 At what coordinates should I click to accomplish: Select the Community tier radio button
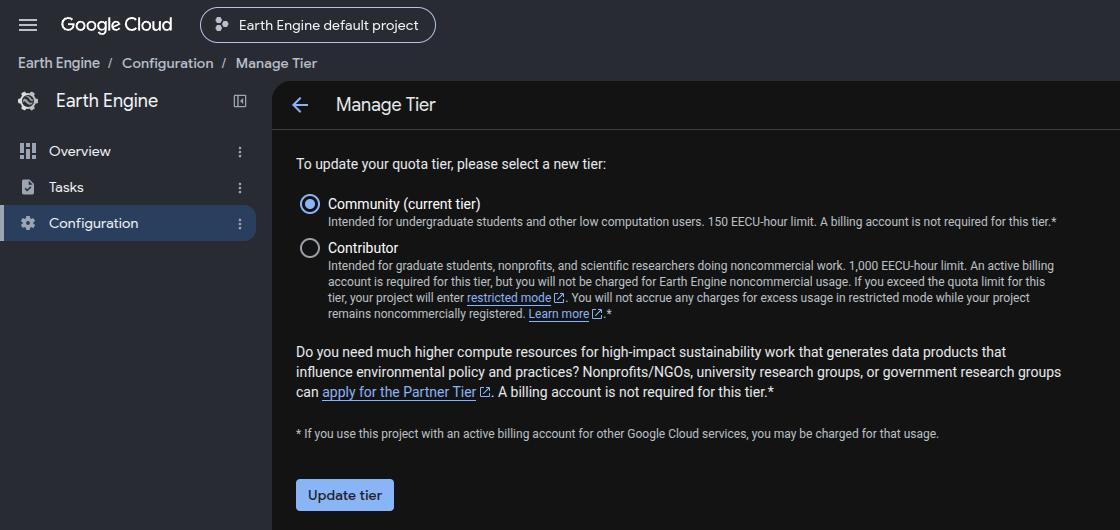pyautogui.click(x=310, y=204)
